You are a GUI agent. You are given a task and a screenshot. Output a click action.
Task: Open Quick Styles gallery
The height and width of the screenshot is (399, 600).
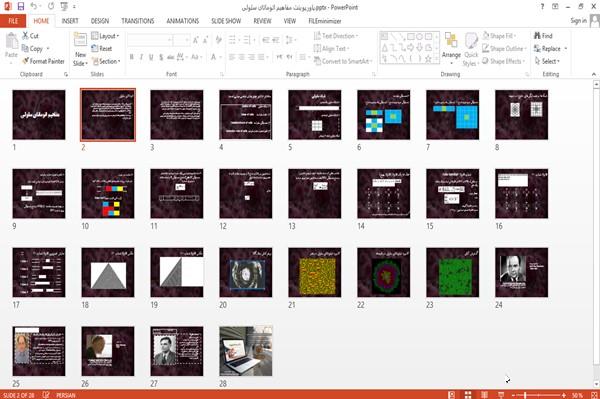coord(471,50)
